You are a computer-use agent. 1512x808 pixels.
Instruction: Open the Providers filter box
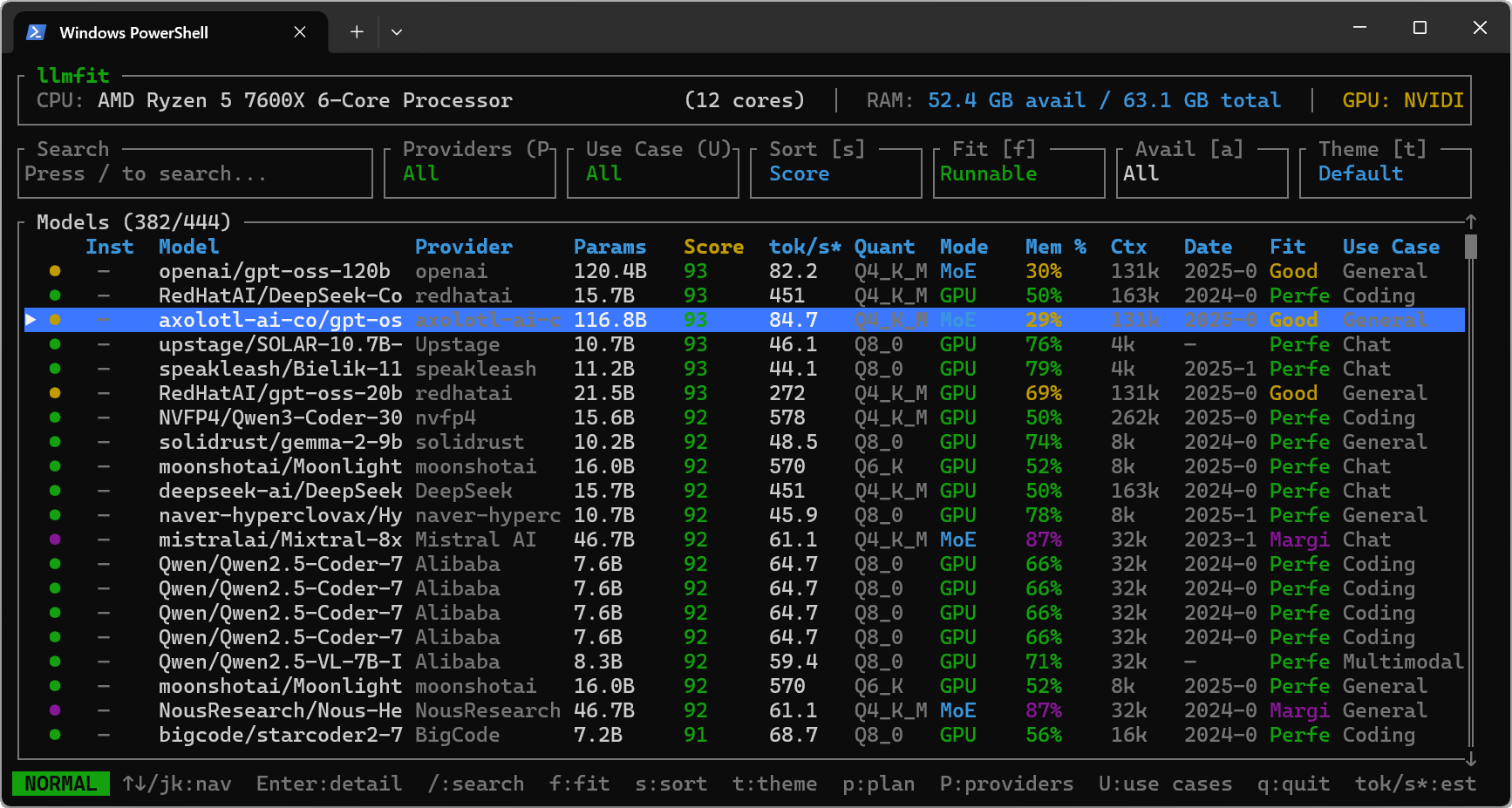pyautogui.click(x=469, y=173)
